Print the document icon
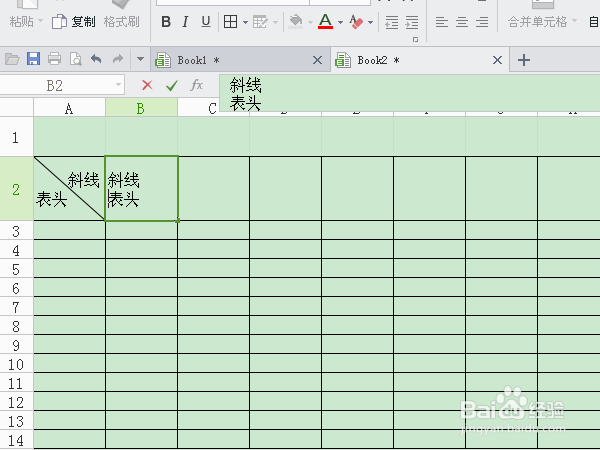Image resolution: width=600 pixels, height=450 pixels. 54,59
